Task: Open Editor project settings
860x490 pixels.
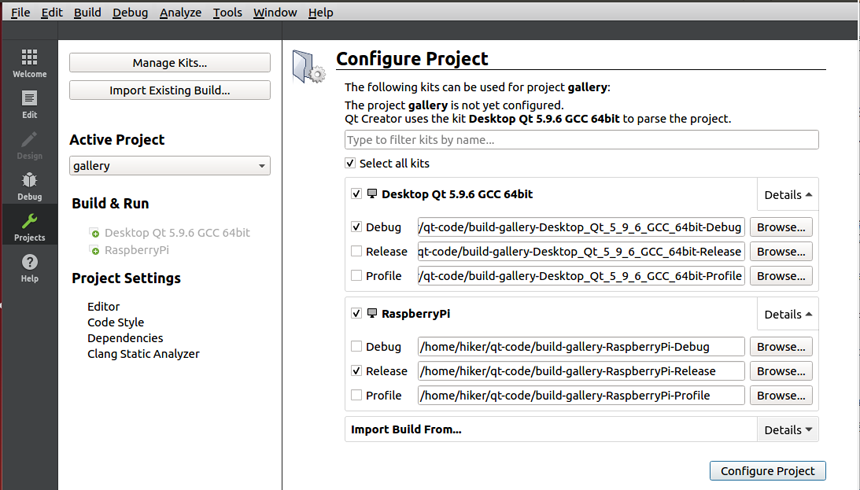Action: click(x=103, y=307)
